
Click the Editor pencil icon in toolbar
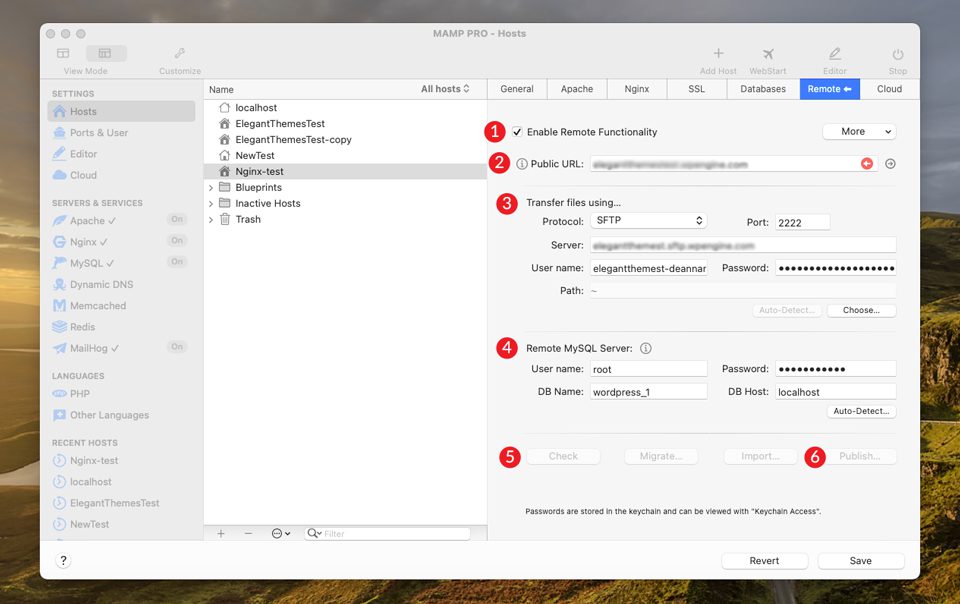pos(834,55)
